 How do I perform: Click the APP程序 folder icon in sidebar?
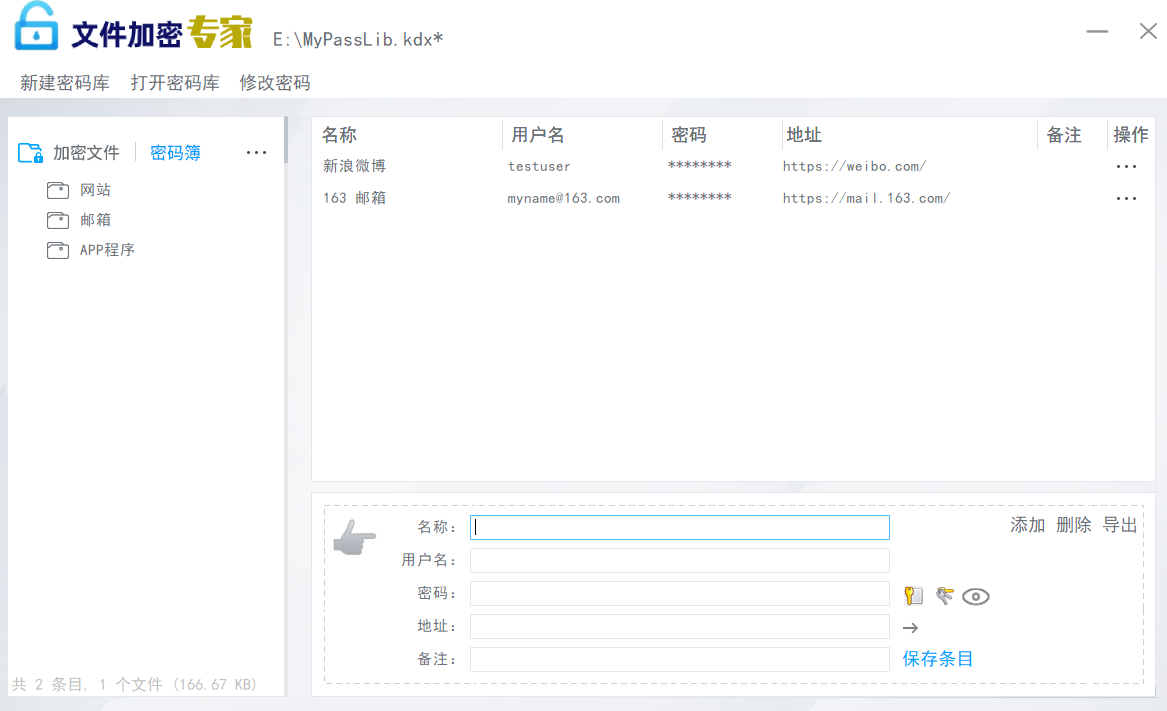pyautogui.click(x=58, y=250)
